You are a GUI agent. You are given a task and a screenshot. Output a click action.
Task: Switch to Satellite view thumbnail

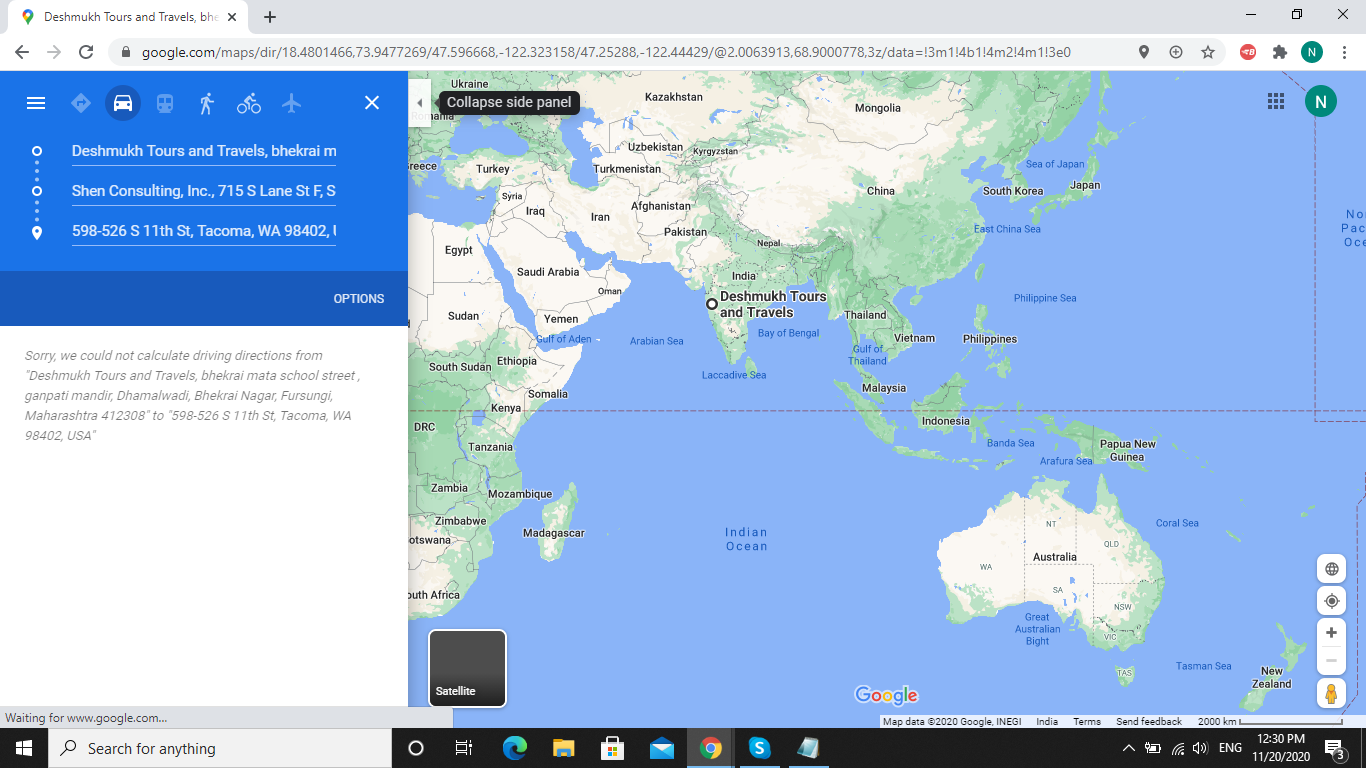click(x=468, y=668)
